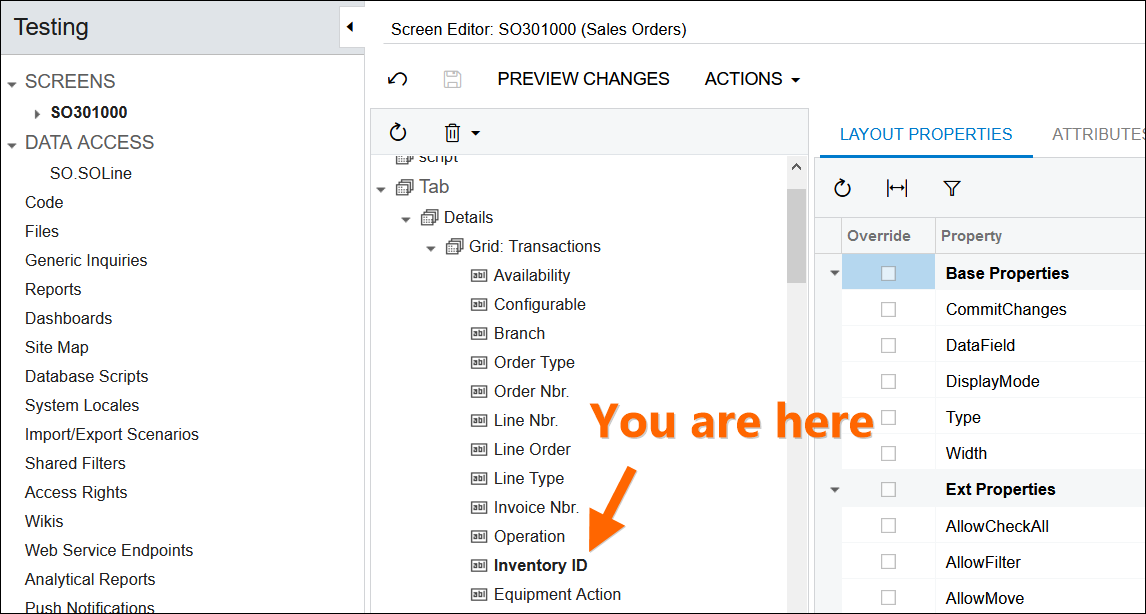Open the SO.SOLine data access link
Image resolution: width=1146 pixels, height=614 pixels.
click(91, 173)
